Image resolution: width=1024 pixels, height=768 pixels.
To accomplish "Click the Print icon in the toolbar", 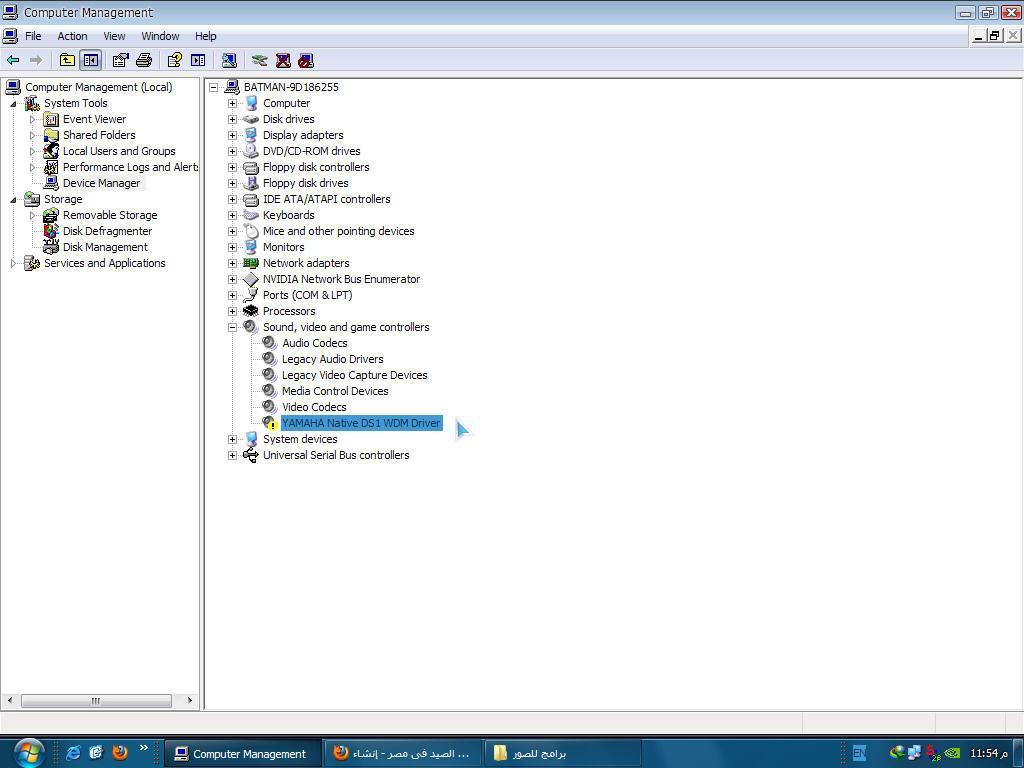I will pos(144,60).
